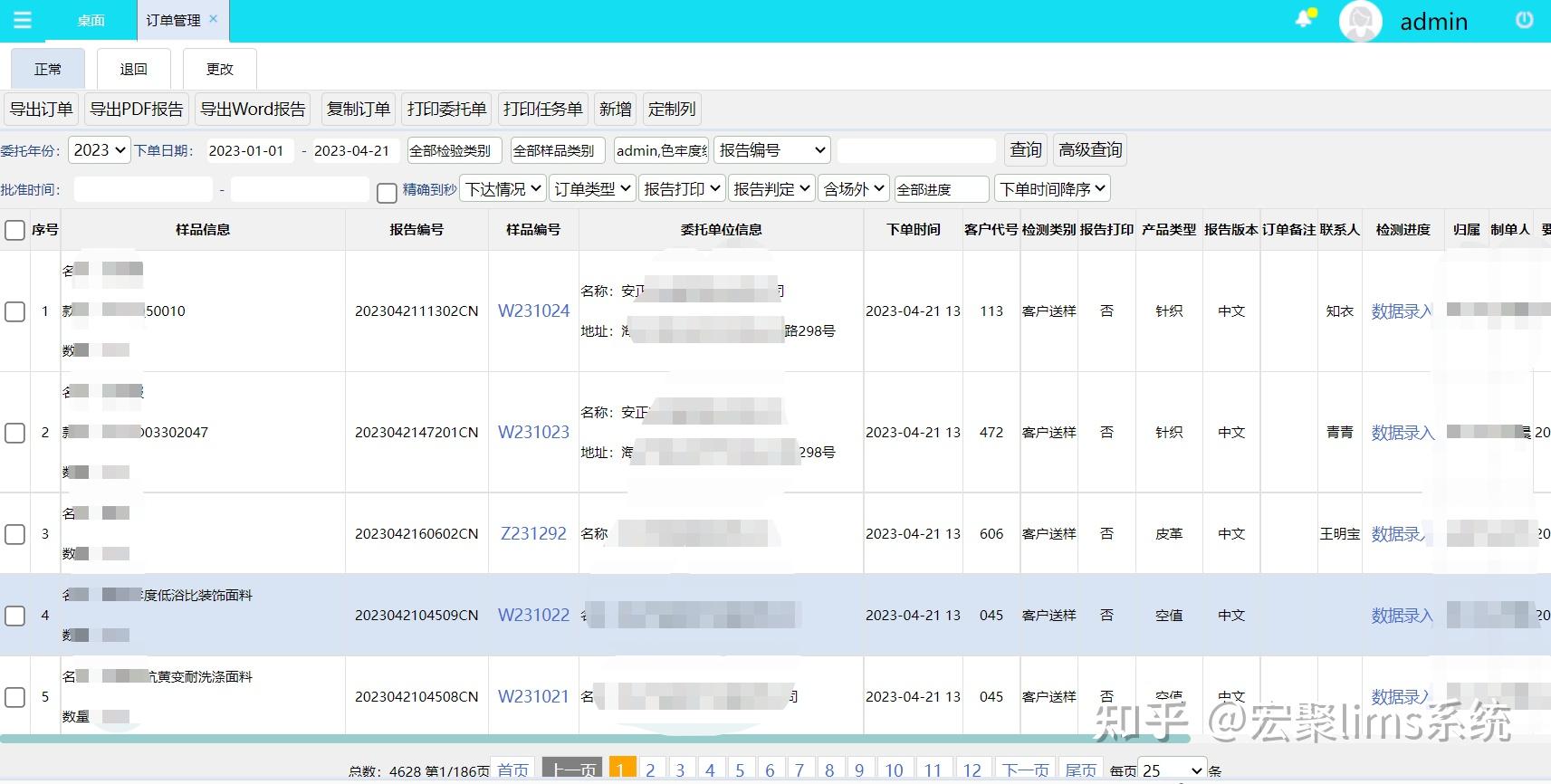The height and width of the screenshot is (784, 1551).
Task: Open the 报告判定 dropdown
Action: click(771, 189)
